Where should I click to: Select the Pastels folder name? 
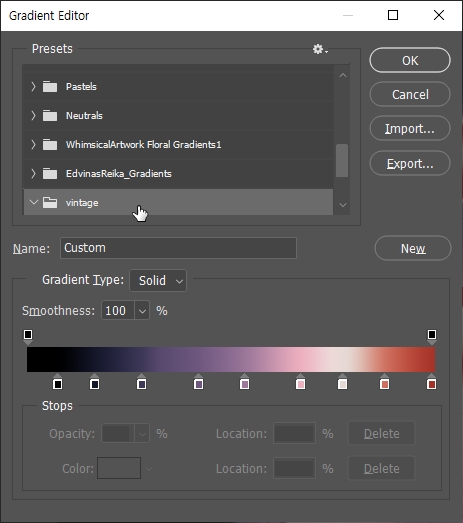tap(81, 87)
